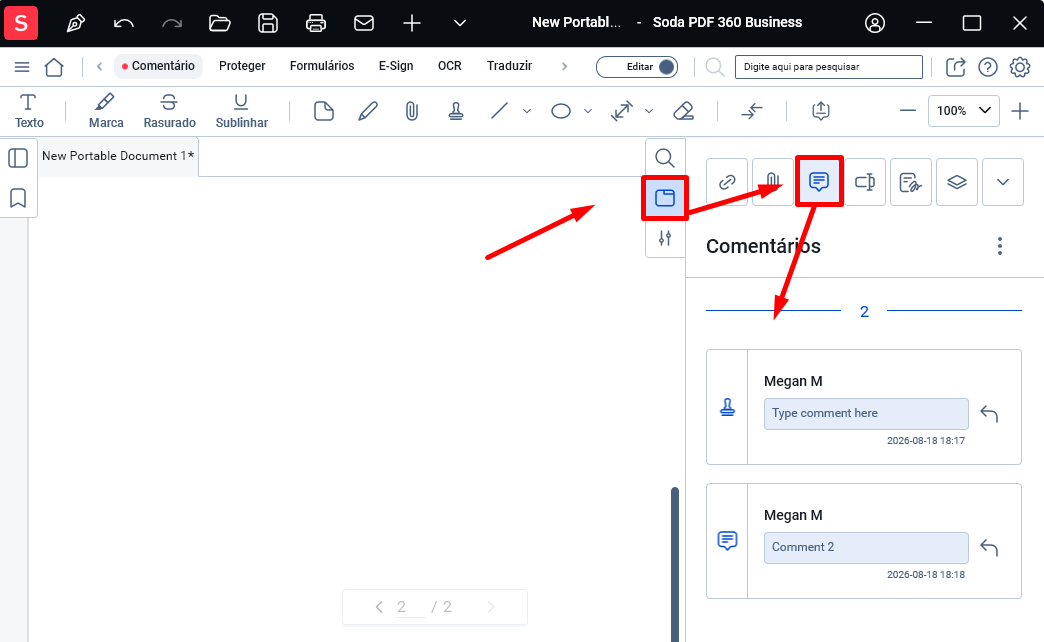1044x642 pixels.
Task: Open properties sliders icon in side strip
Action: [x=664, y=238]
